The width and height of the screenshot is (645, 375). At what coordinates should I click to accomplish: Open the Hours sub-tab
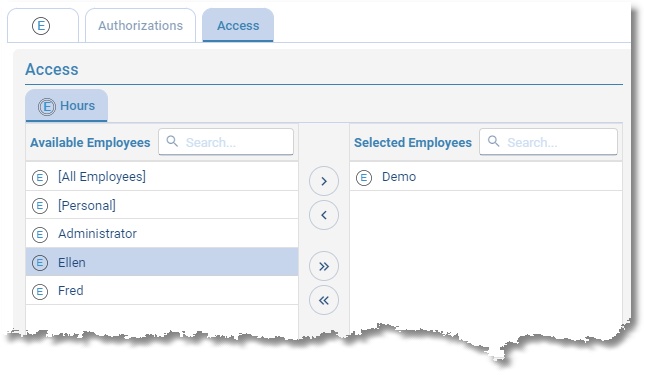click(x=67, y=106)
